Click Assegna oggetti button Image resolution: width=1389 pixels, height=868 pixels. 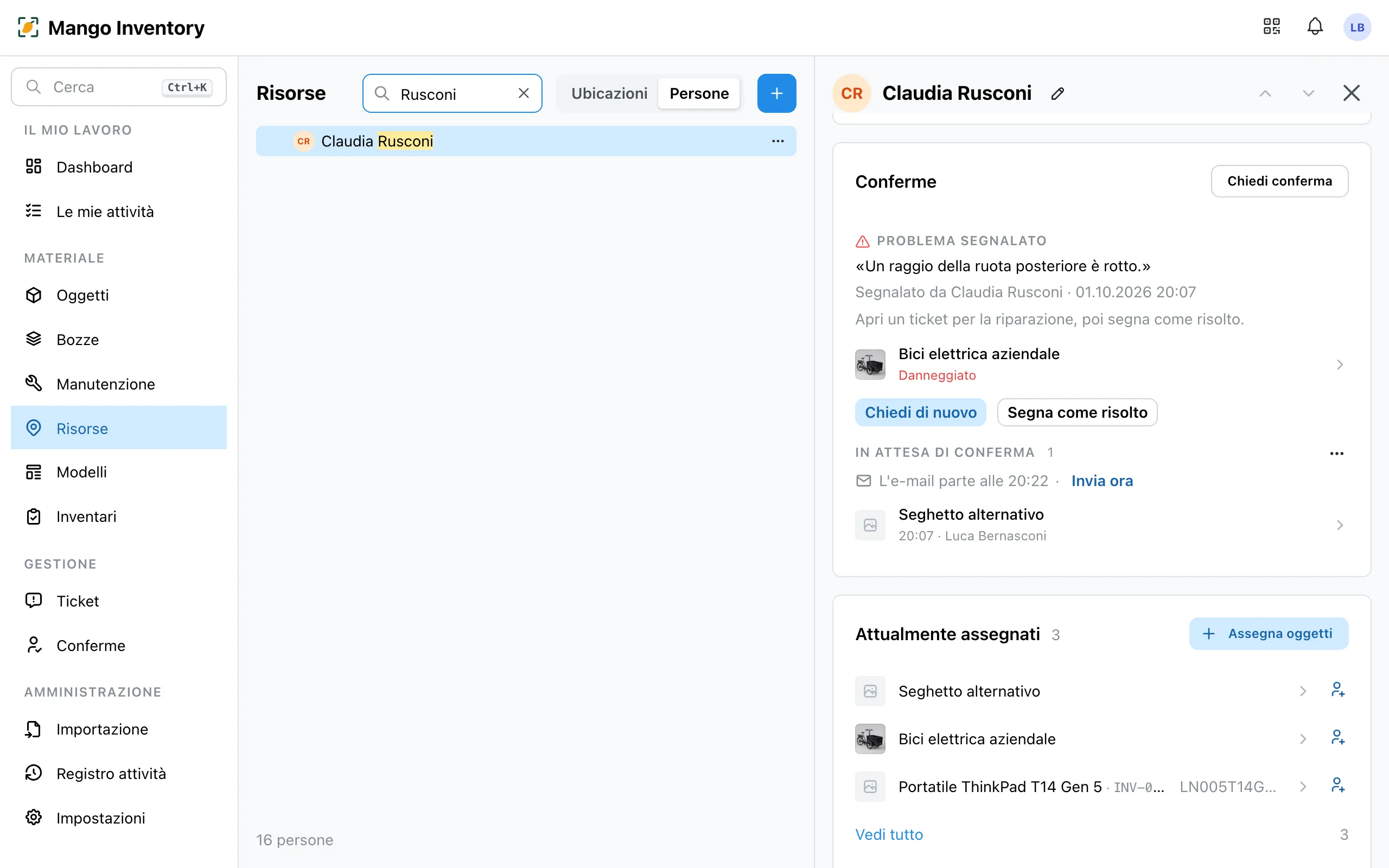1269,634
